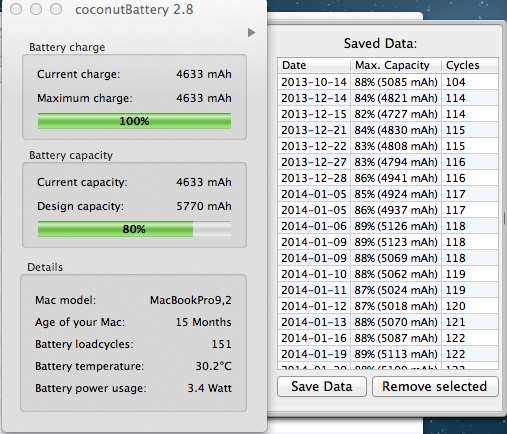Collapse saved data drawer with triangle arrow

click(251, 33)
